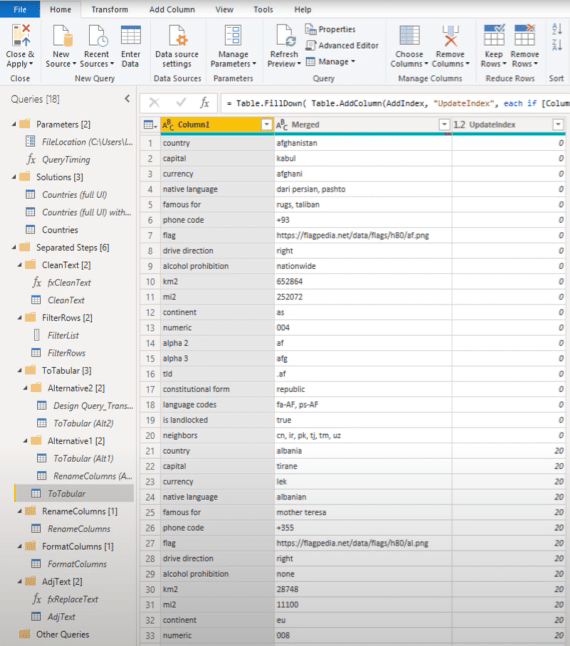
Task: Click the Remove Columns icon
Action: point(450,36)
